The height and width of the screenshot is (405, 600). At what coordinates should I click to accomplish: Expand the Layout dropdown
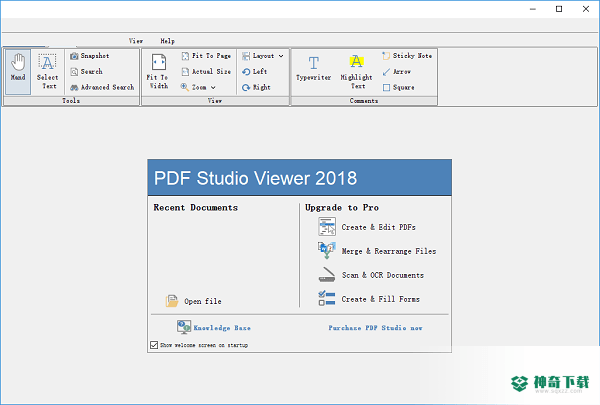[x=263, y=56]
